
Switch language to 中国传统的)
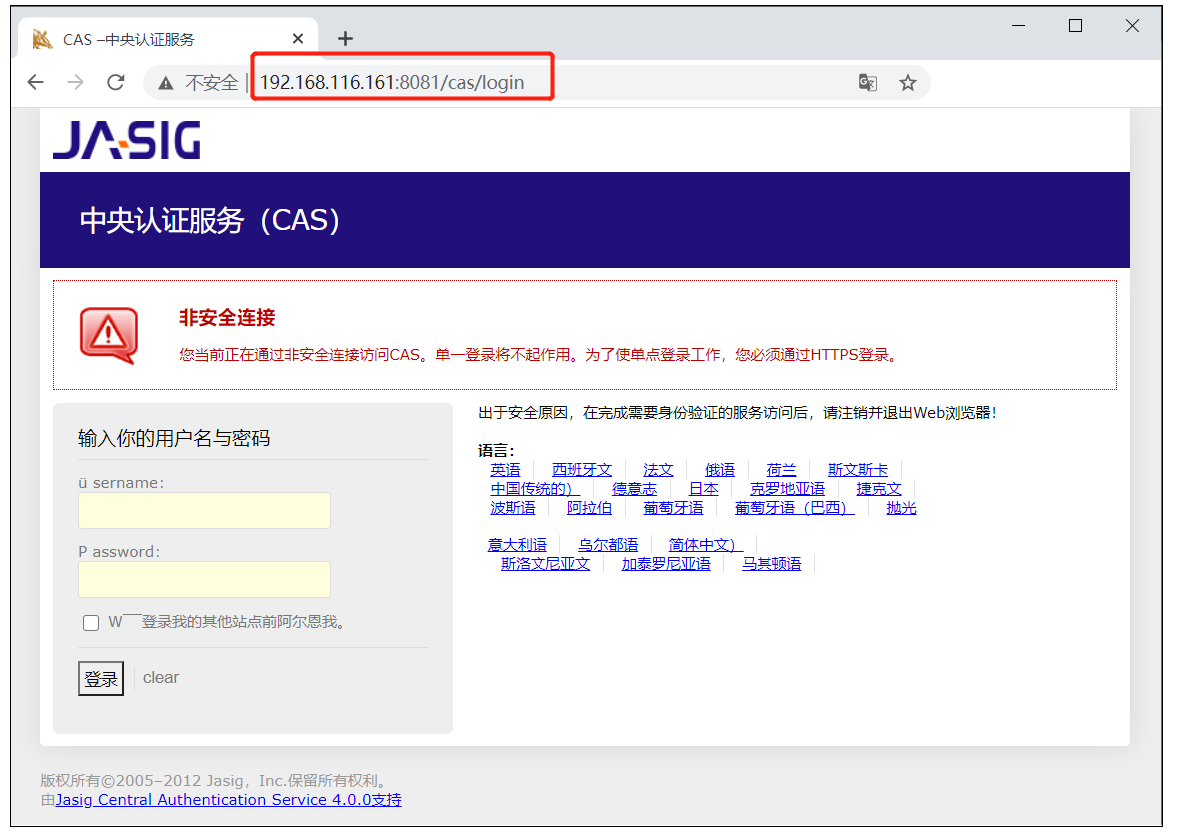(534, 489)
